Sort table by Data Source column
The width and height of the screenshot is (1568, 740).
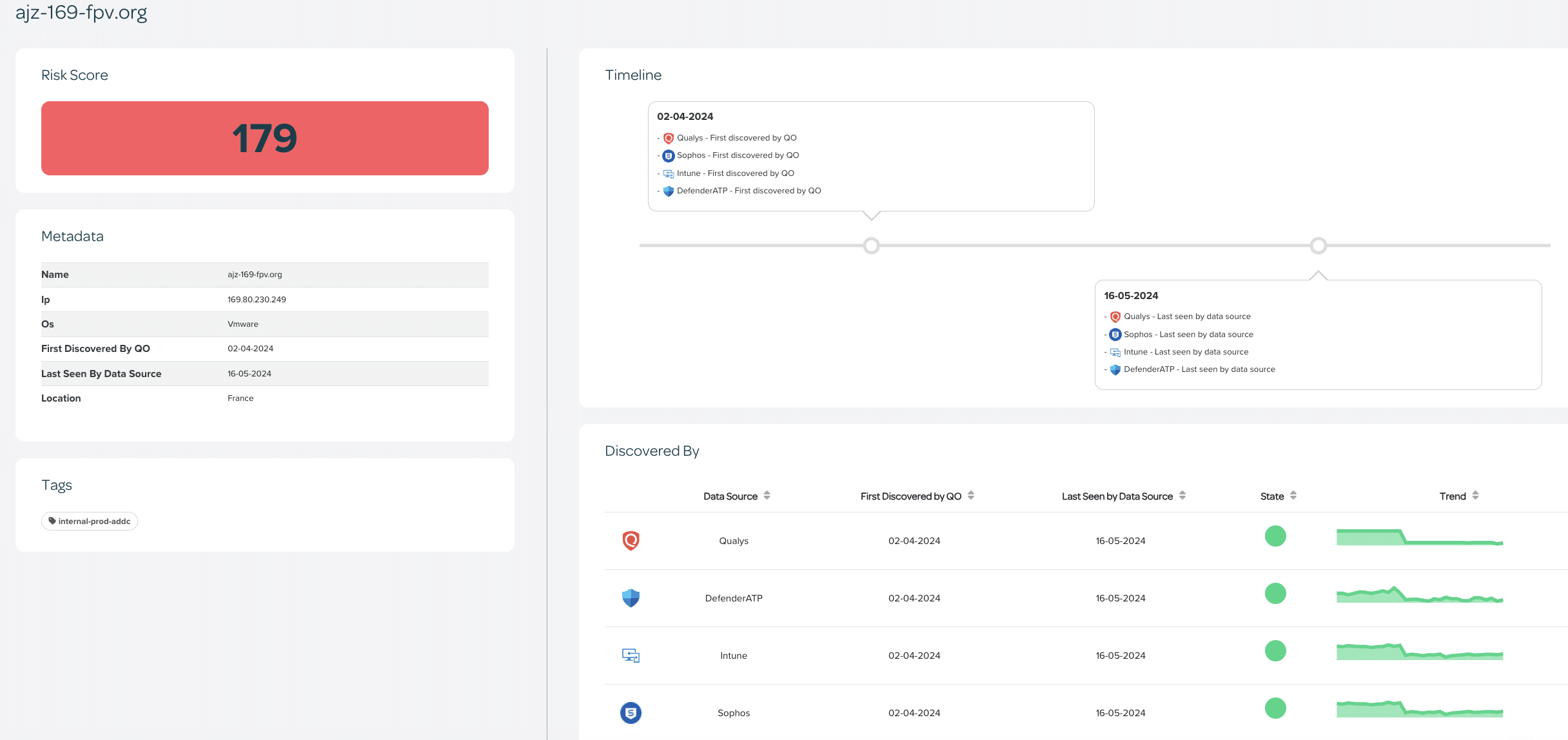[x=767, y=496]
